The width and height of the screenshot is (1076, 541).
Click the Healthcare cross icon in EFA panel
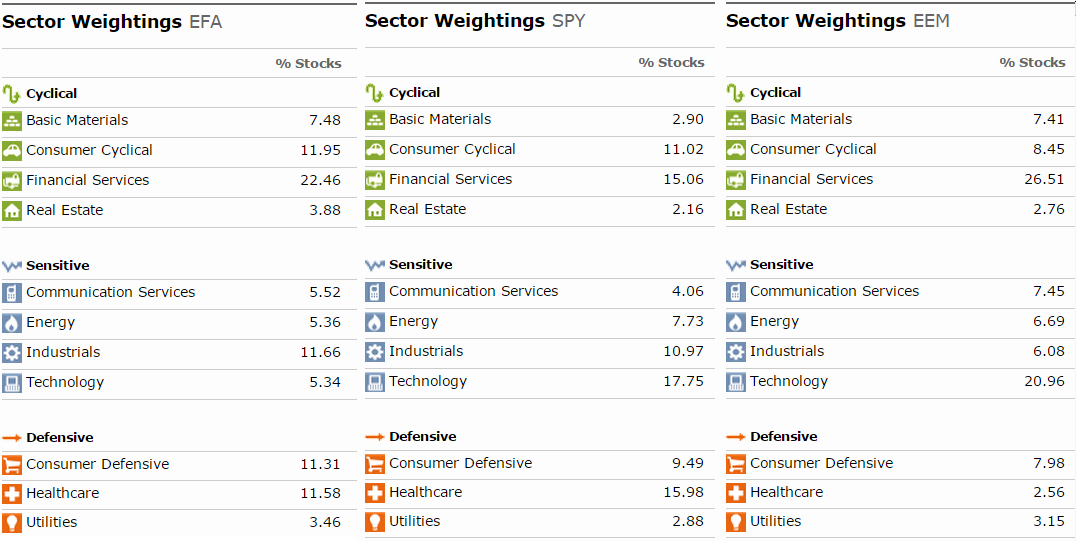click(12, 494)
